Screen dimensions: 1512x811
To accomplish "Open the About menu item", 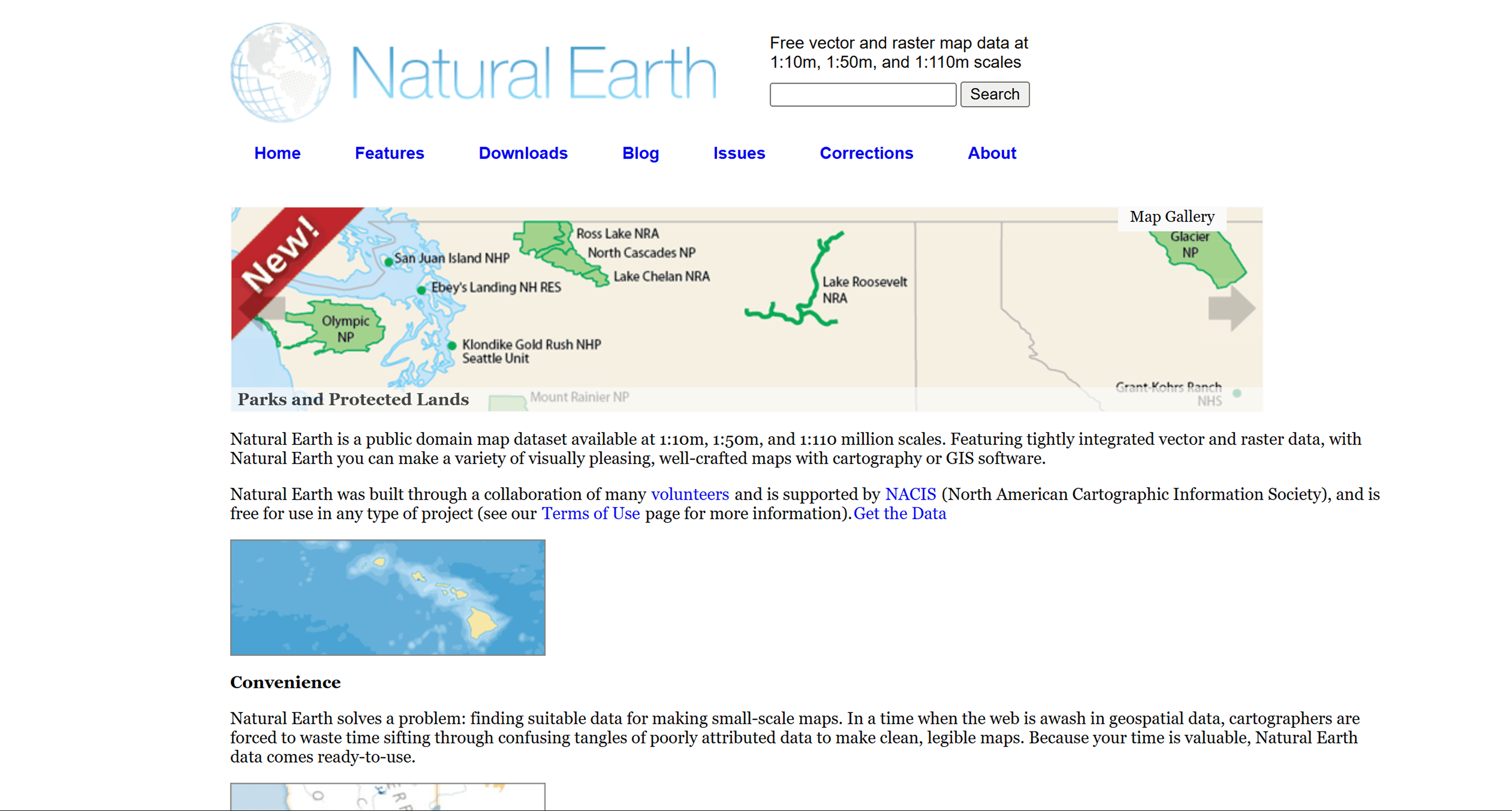I will pyautogui.click(x=991, y=153).
